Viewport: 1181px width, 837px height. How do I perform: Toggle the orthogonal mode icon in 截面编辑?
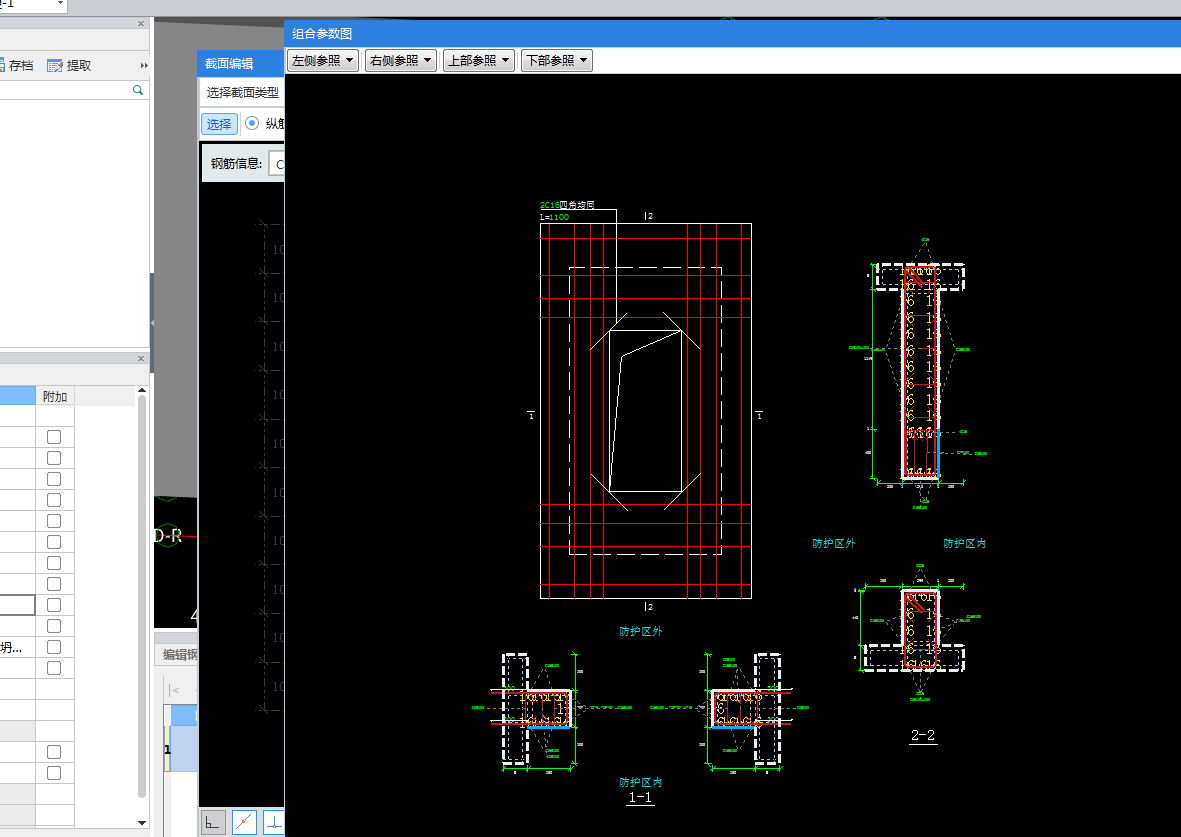pos(213,823)
